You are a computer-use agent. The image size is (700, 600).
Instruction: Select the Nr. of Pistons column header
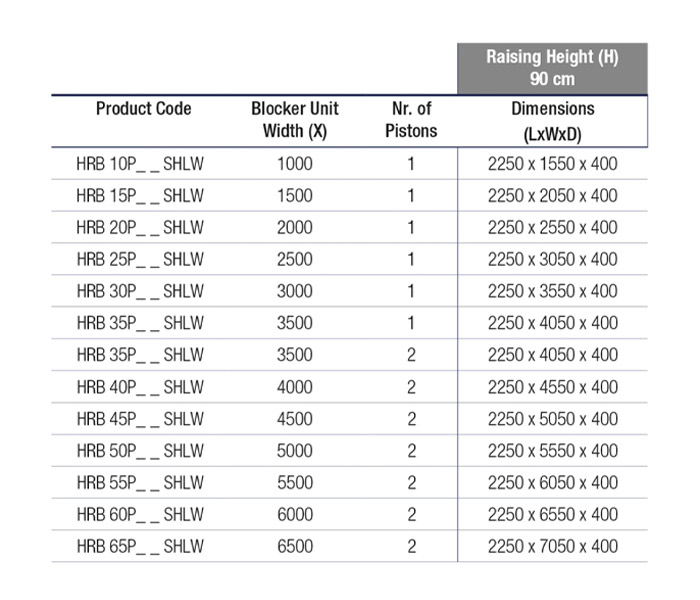pos(410,120)
